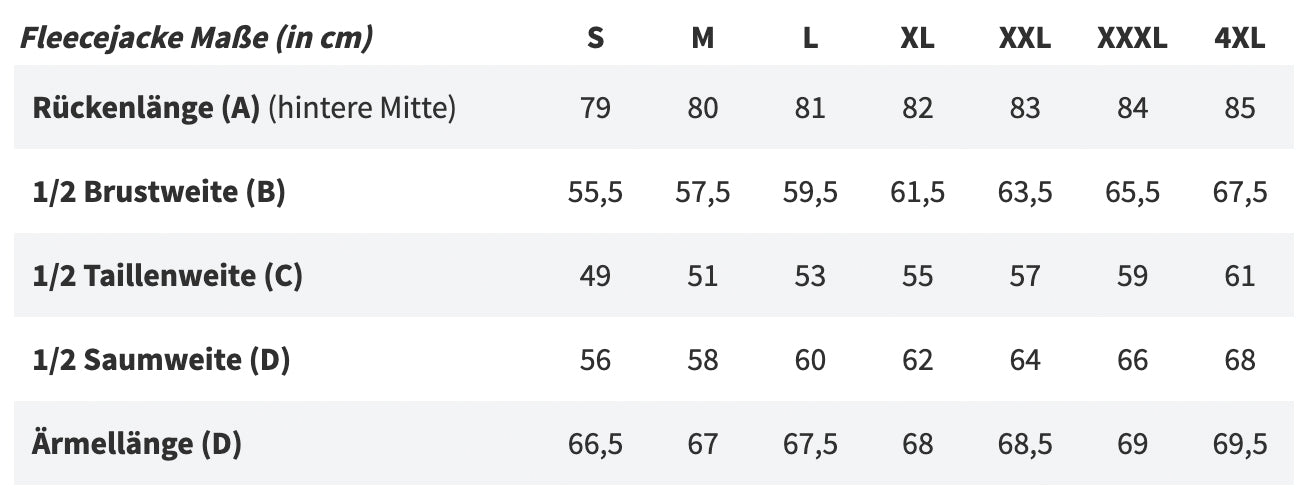Select Saumweite value 64 for size XXL
The image size is (1306, 498).
point(1025,360)
